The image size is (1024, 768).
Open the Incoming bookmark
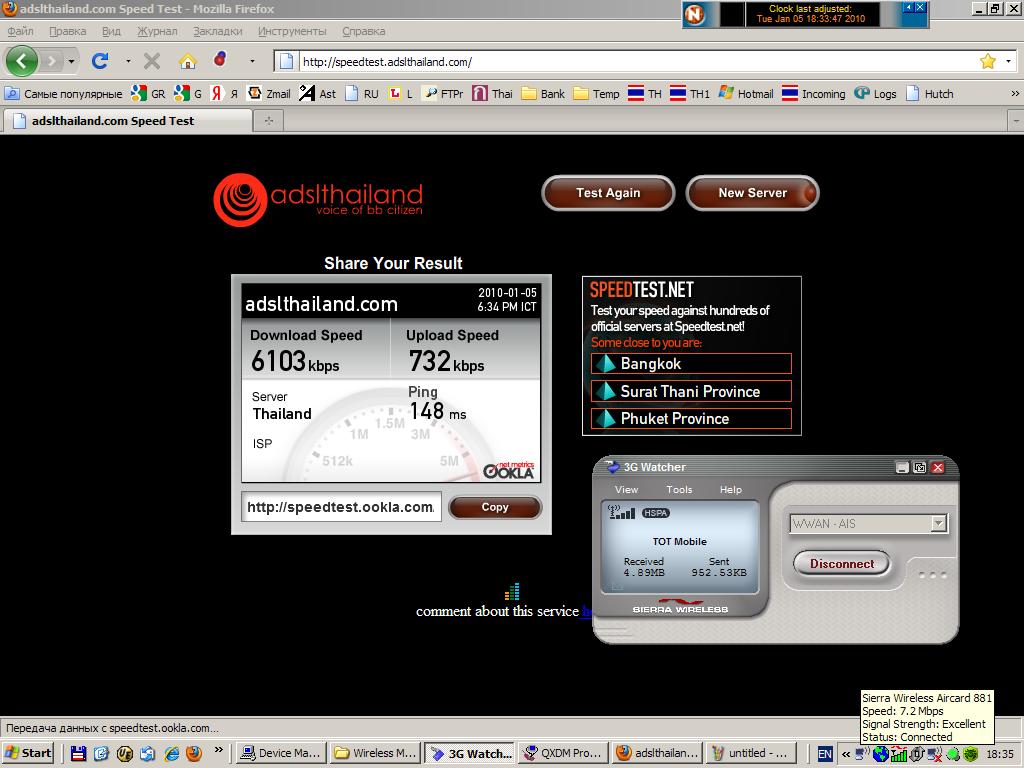[x=814, y=93]
